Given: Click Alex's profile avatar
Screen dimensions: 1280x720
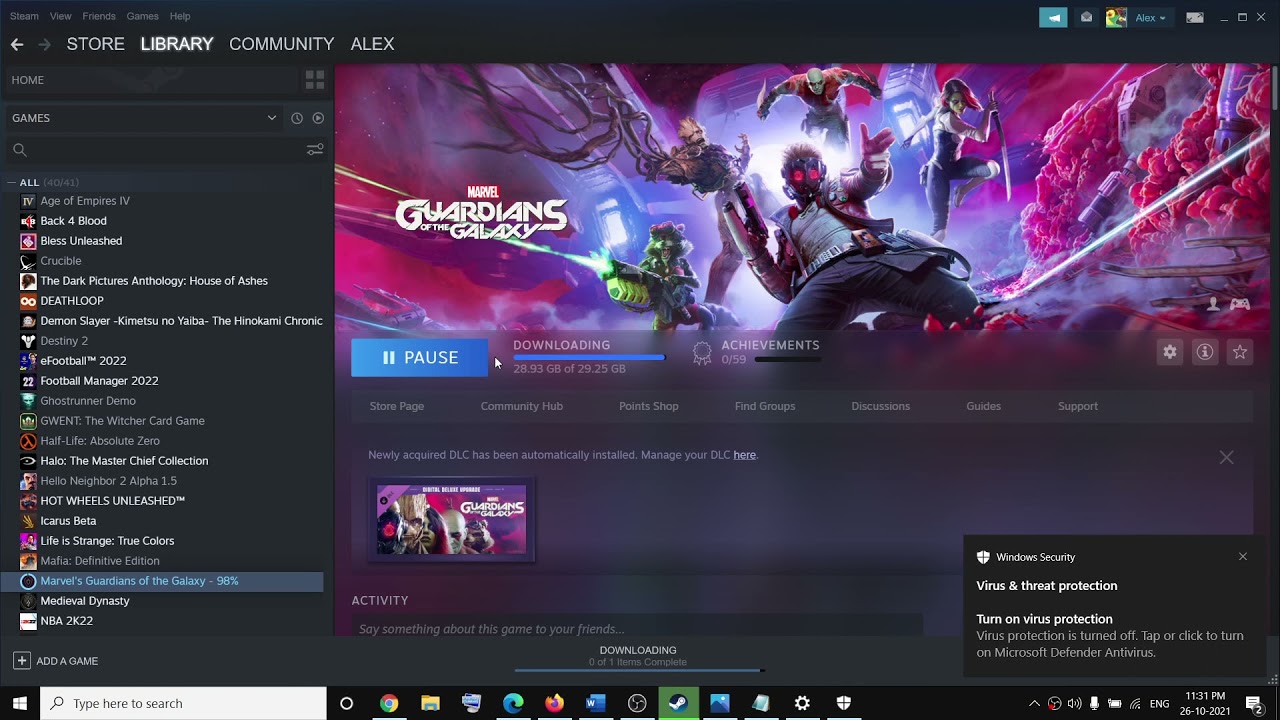Looking at the screenshot, I should [x=1116, y=17].
